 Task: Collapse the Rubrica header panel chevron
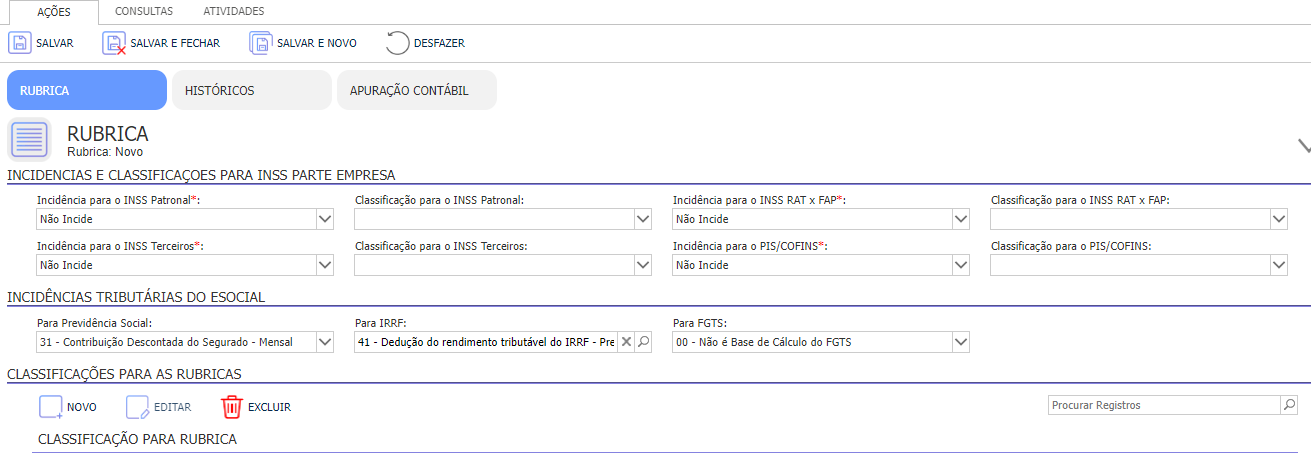pyautogui.click(x=1303, y=145)
